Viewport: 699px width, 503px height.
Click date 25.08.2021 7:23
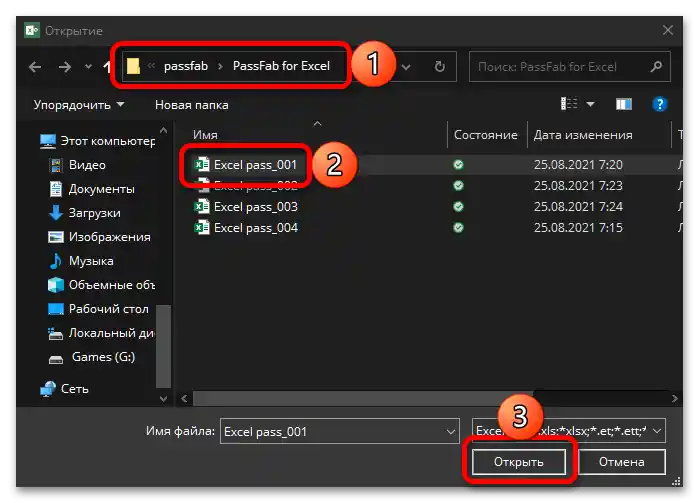(x=578, y=186)
